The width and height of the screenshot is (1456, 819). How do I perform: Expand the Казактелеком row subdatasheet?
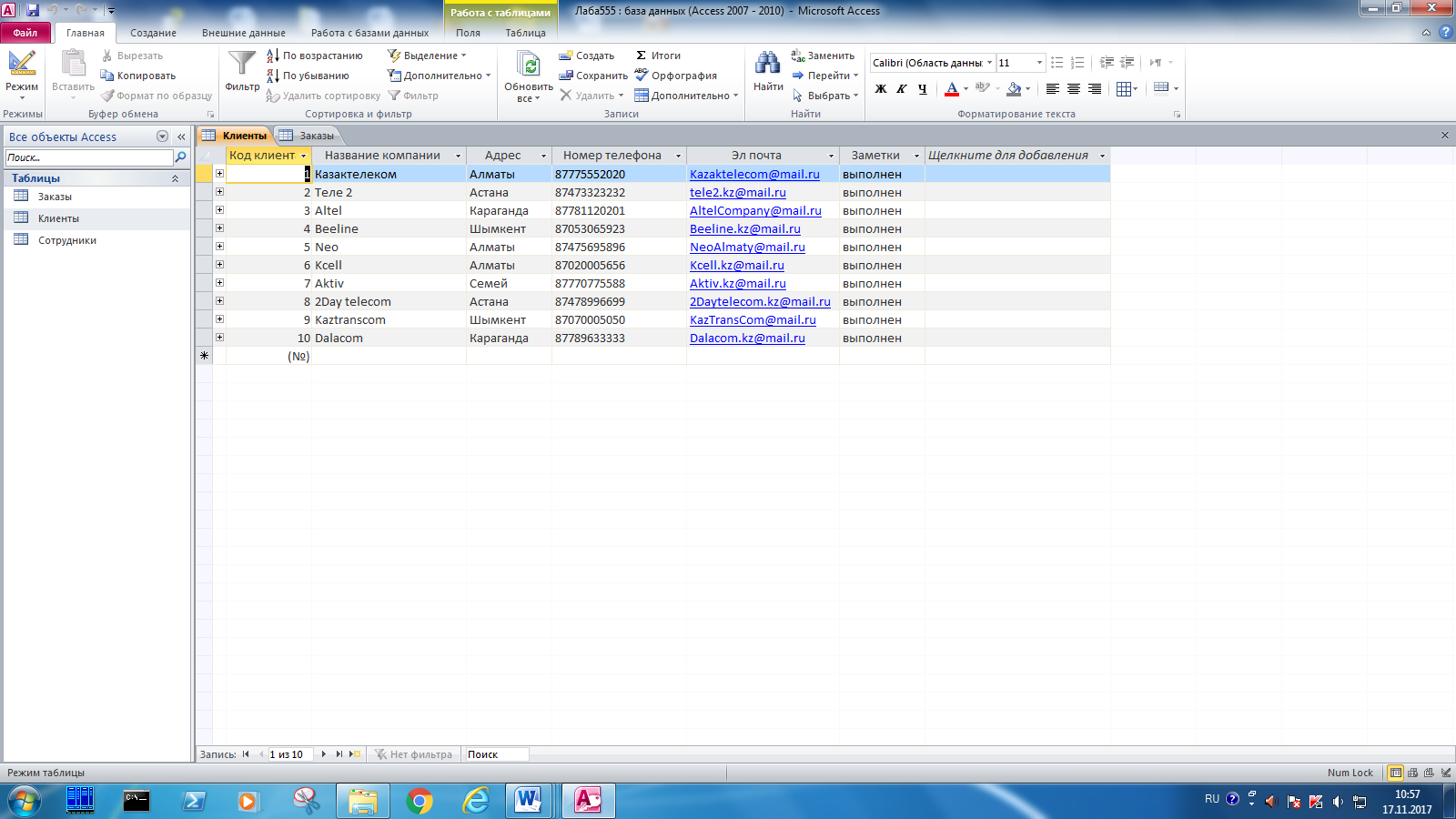(219, 174)
